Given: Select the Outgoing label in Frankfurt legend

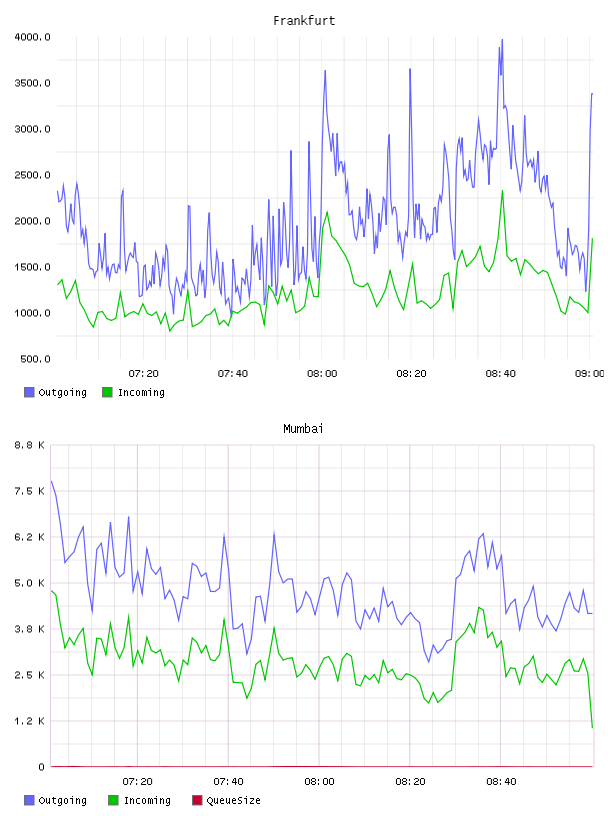Looking at the screenshot, I should [62, 392].
